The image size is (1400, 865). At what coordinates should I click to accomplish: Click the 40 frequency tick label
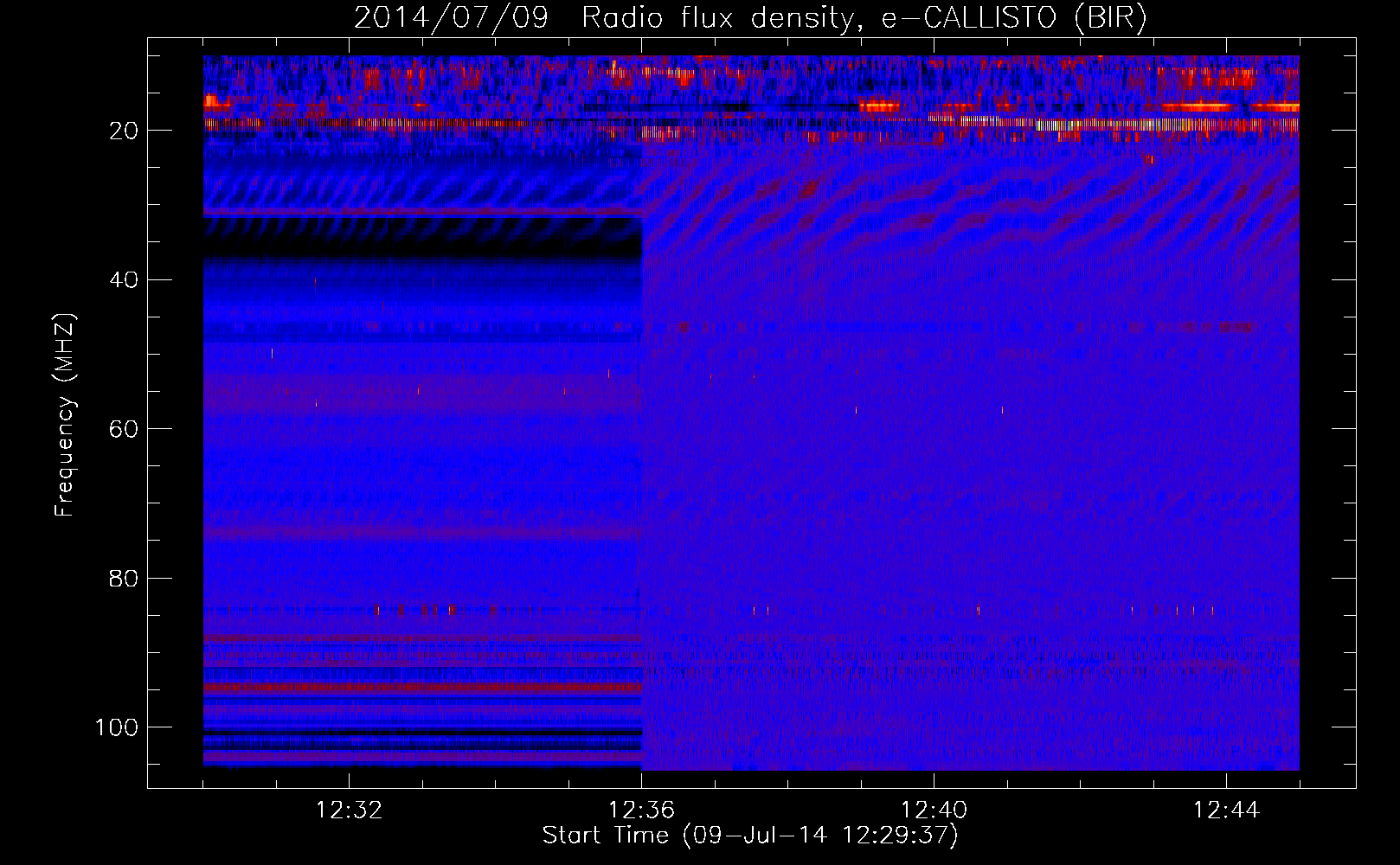(125, 280)
